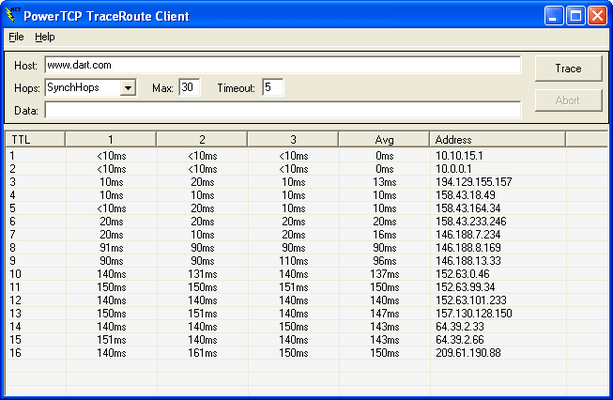Click the Timeout input field

tap(272, 88)
